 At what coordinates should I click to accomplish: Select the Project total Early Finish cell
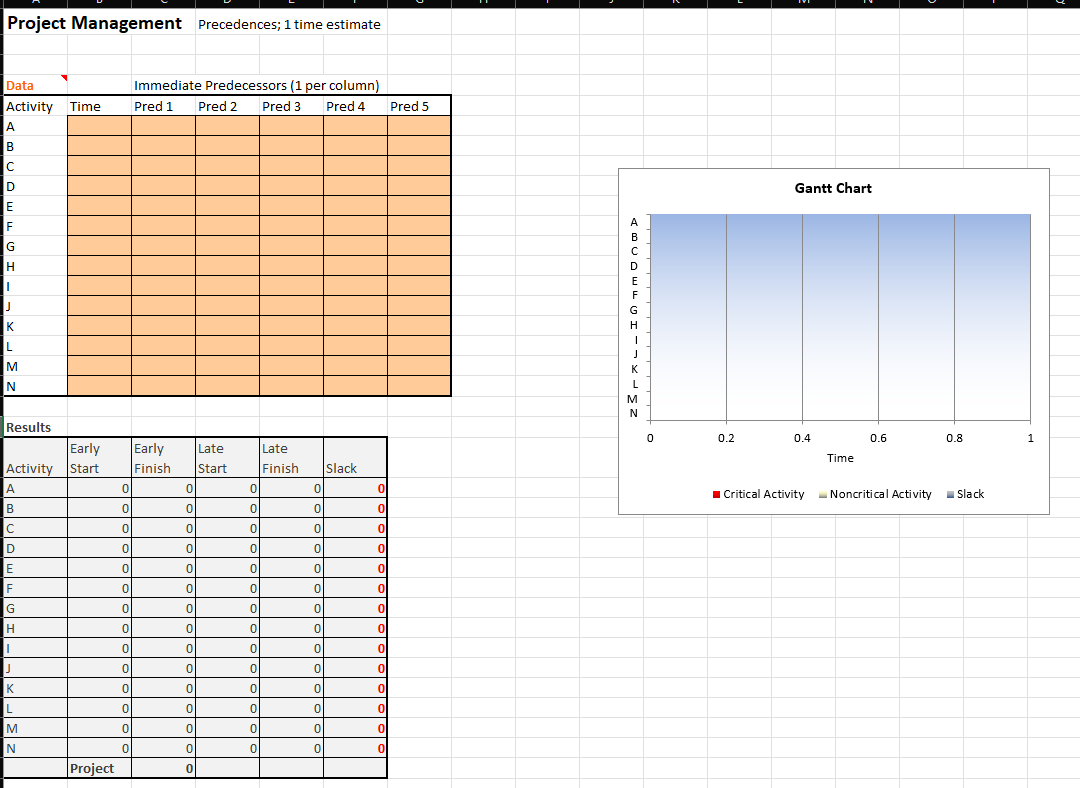coord(162,768)
